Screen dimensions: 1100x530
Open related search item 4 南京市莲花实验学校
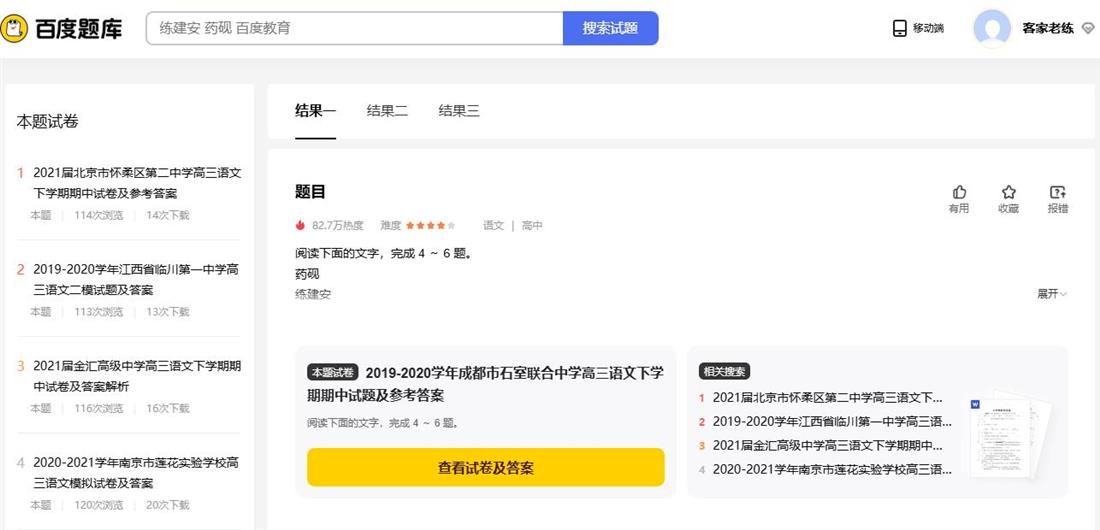pyautogui.click(x=832, y=470)
